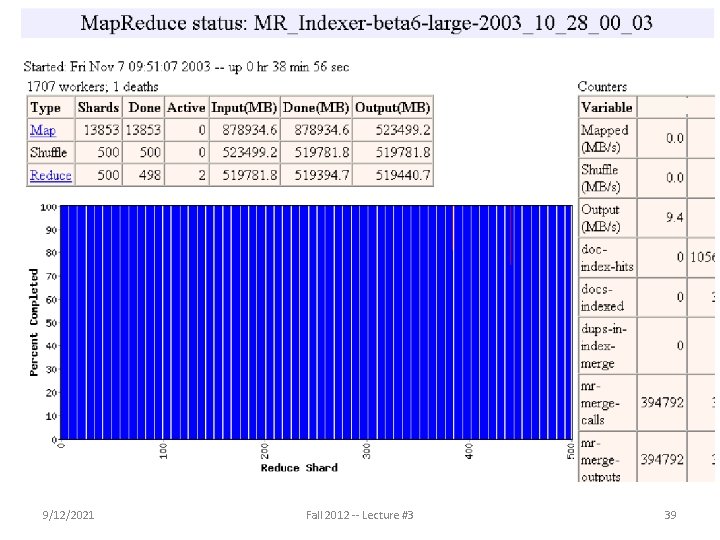Click the Percent Completed axis label
This screenshot has height=540, width=720.
[34, 322]
